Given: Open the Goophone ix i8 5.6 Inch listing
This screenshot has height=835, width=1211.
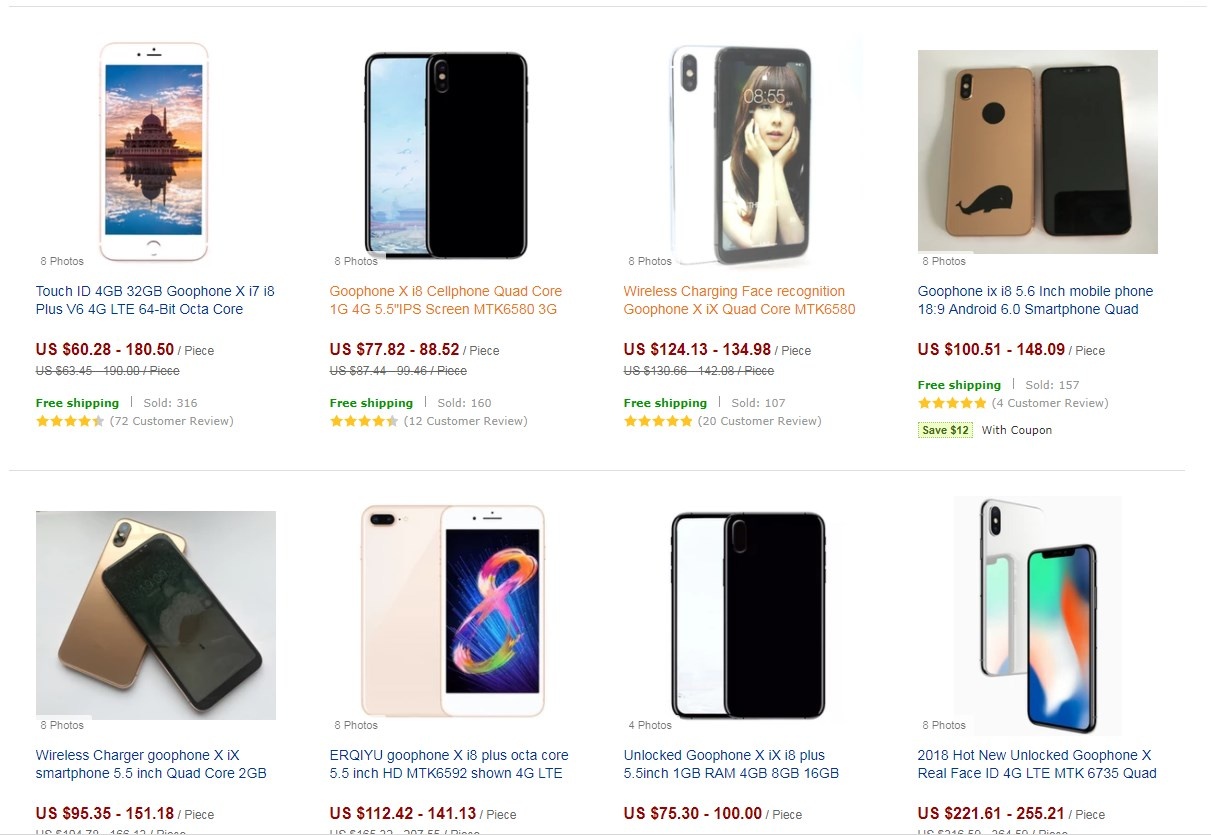Looking at the screenshot, I should (x=1035, y=300).
